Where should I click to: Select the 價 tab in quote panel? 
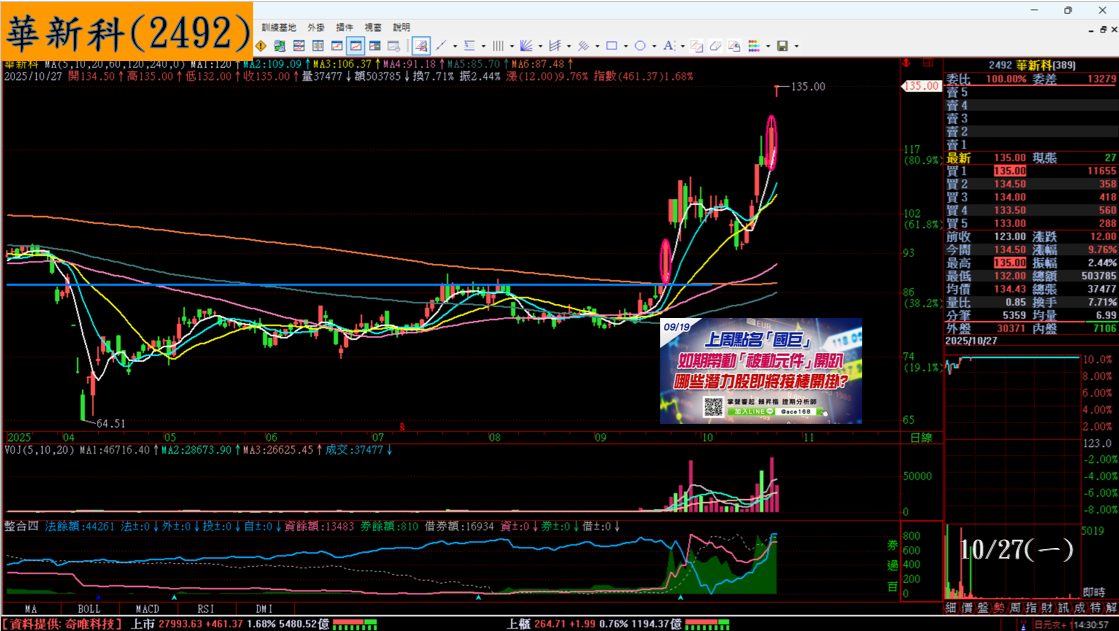click(967, 607)
